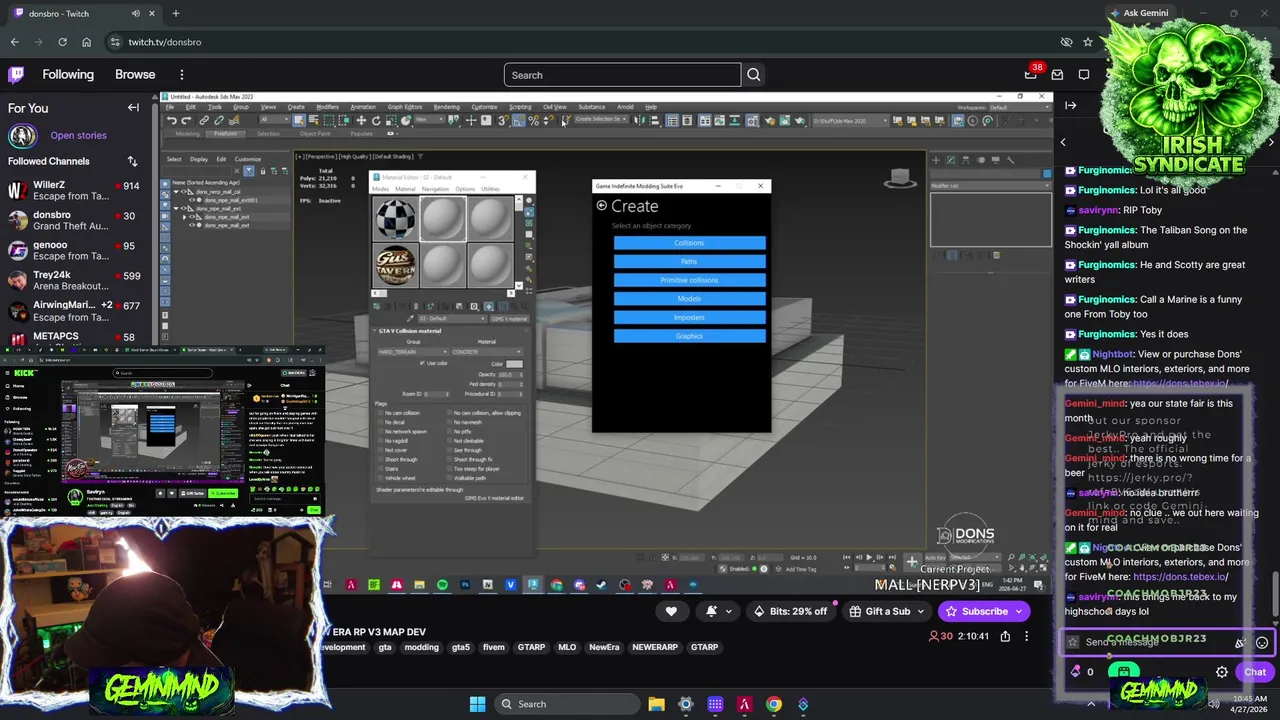Click the Collisions category button
This screenshot has height=720, width=1280.
[689, 243]
